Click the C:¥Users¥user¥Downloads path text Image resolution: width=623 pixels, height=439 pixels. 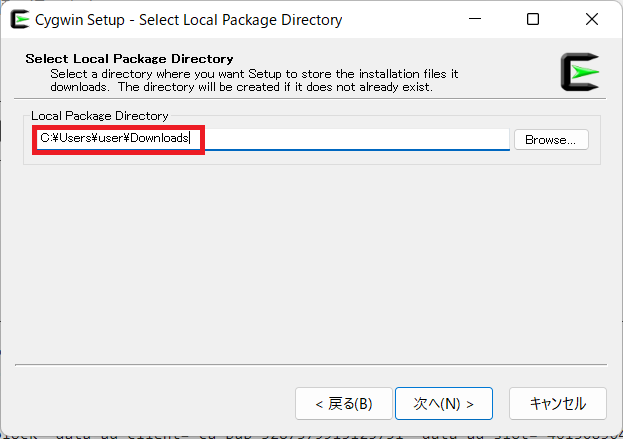pos(114,138)
